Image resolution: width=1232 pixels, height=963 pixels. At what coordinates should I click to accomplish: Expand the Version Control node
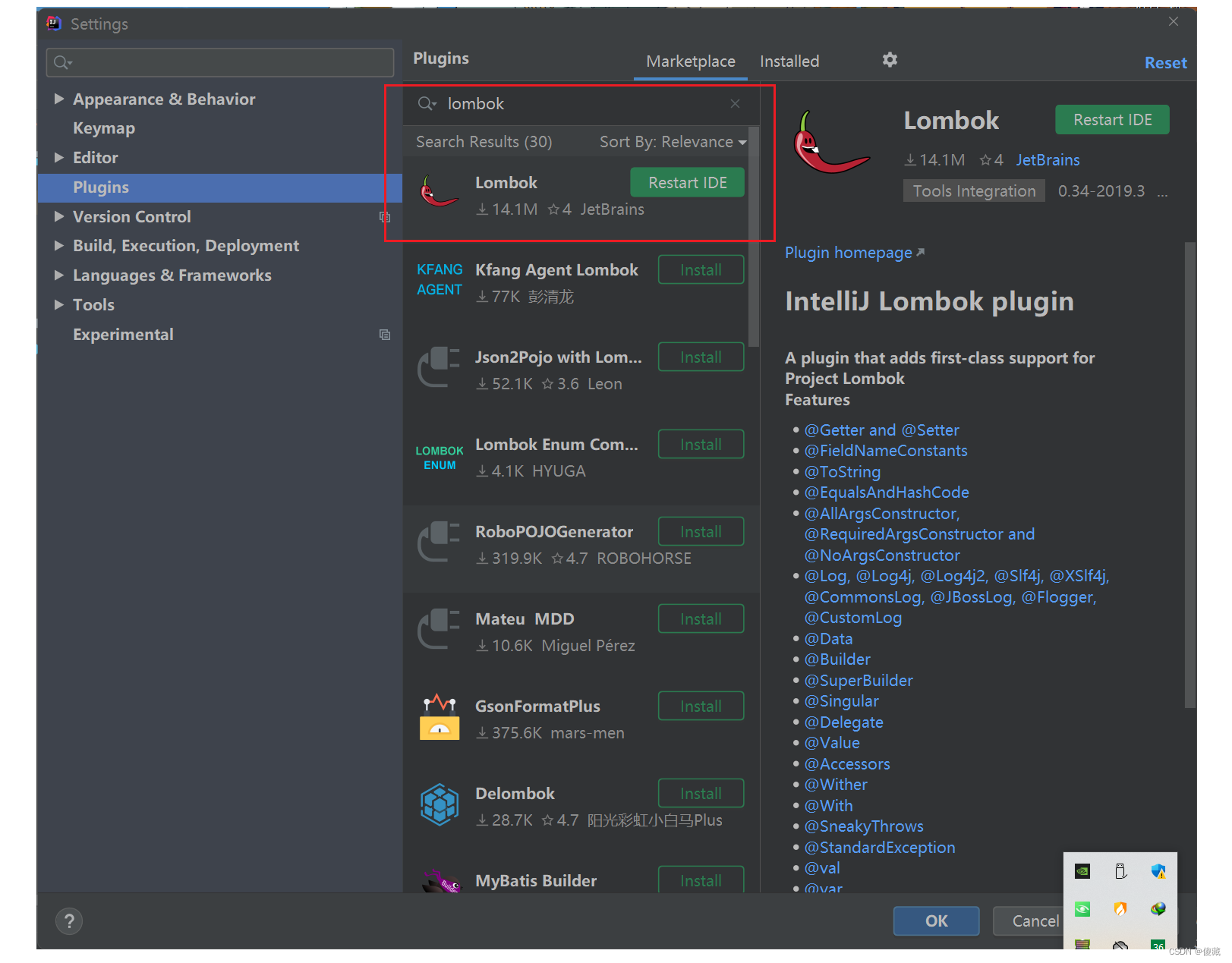point(59,216)
